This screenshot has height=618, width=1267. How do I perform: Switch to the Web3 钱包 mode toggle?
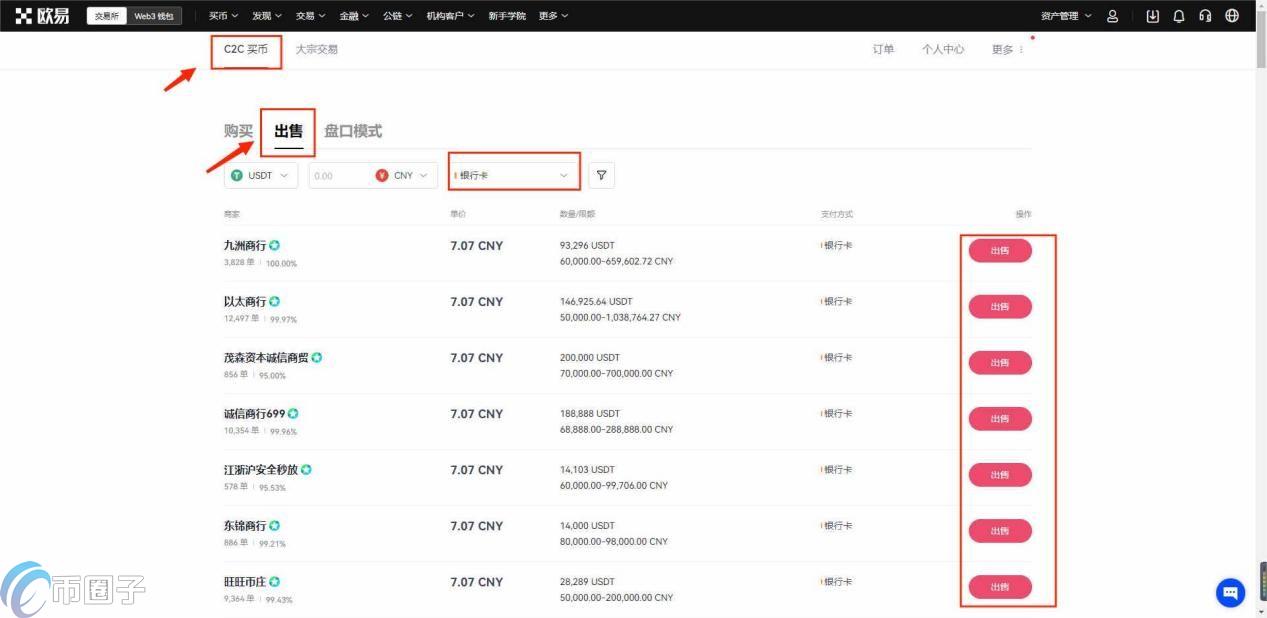click(154, 16)
